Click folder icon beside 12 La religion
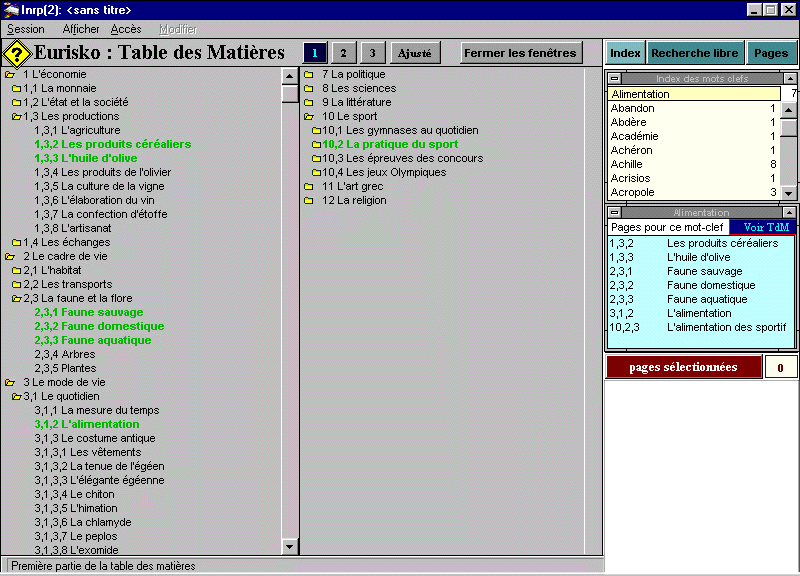 point(308,201)
